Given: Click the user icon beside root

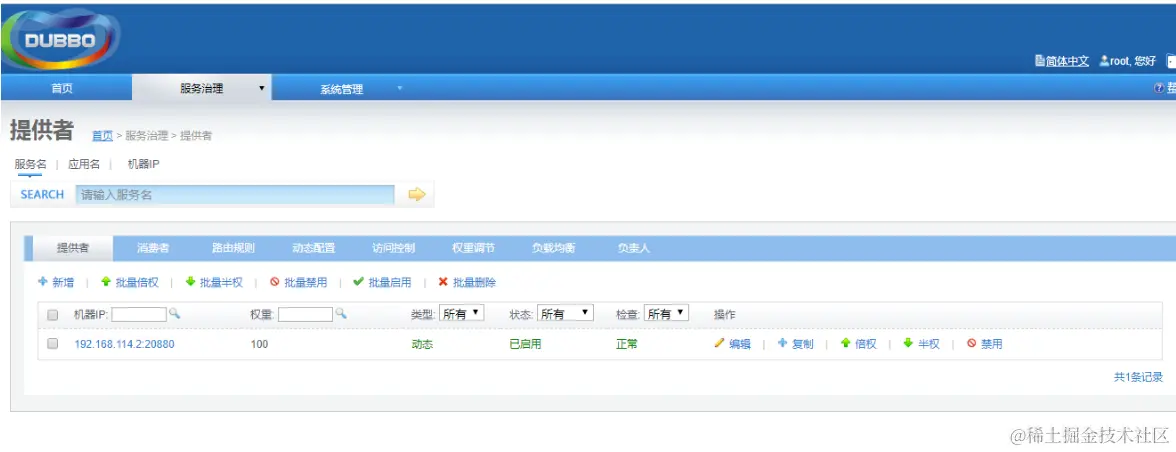Looking at the screenshot, I should (1104, 61).
